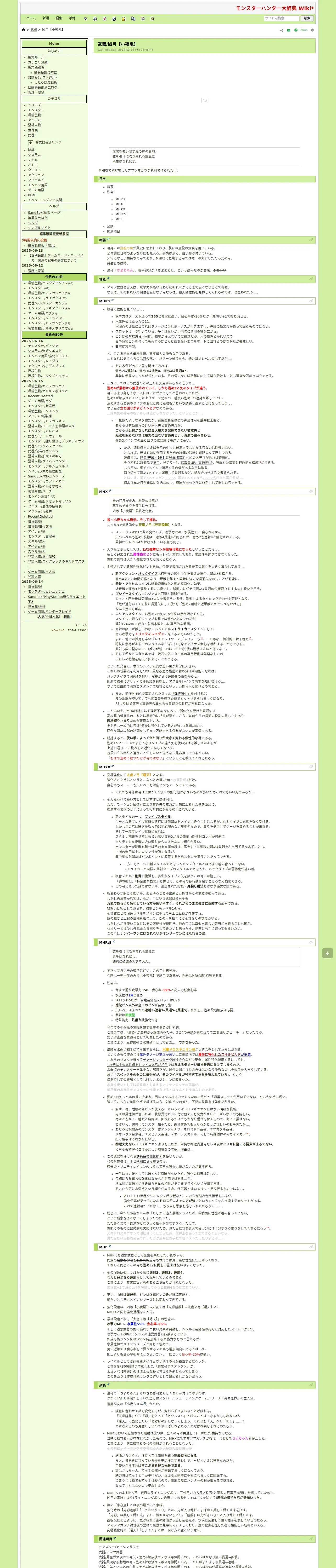Open RecentDeleted sidebar link
The height and width of the screenshot is (1568, 336).
(40, 517)
